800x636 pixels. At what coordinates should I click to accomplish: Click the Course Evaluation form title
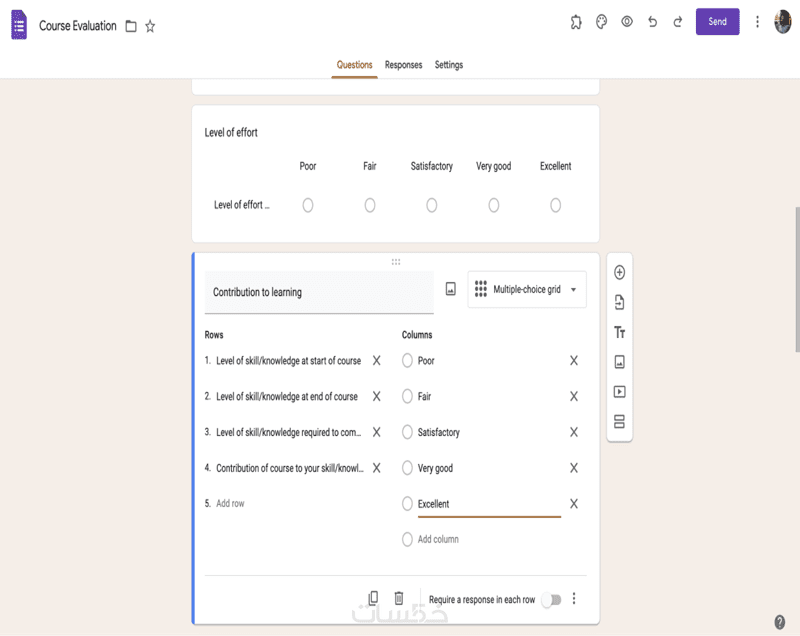78,26
